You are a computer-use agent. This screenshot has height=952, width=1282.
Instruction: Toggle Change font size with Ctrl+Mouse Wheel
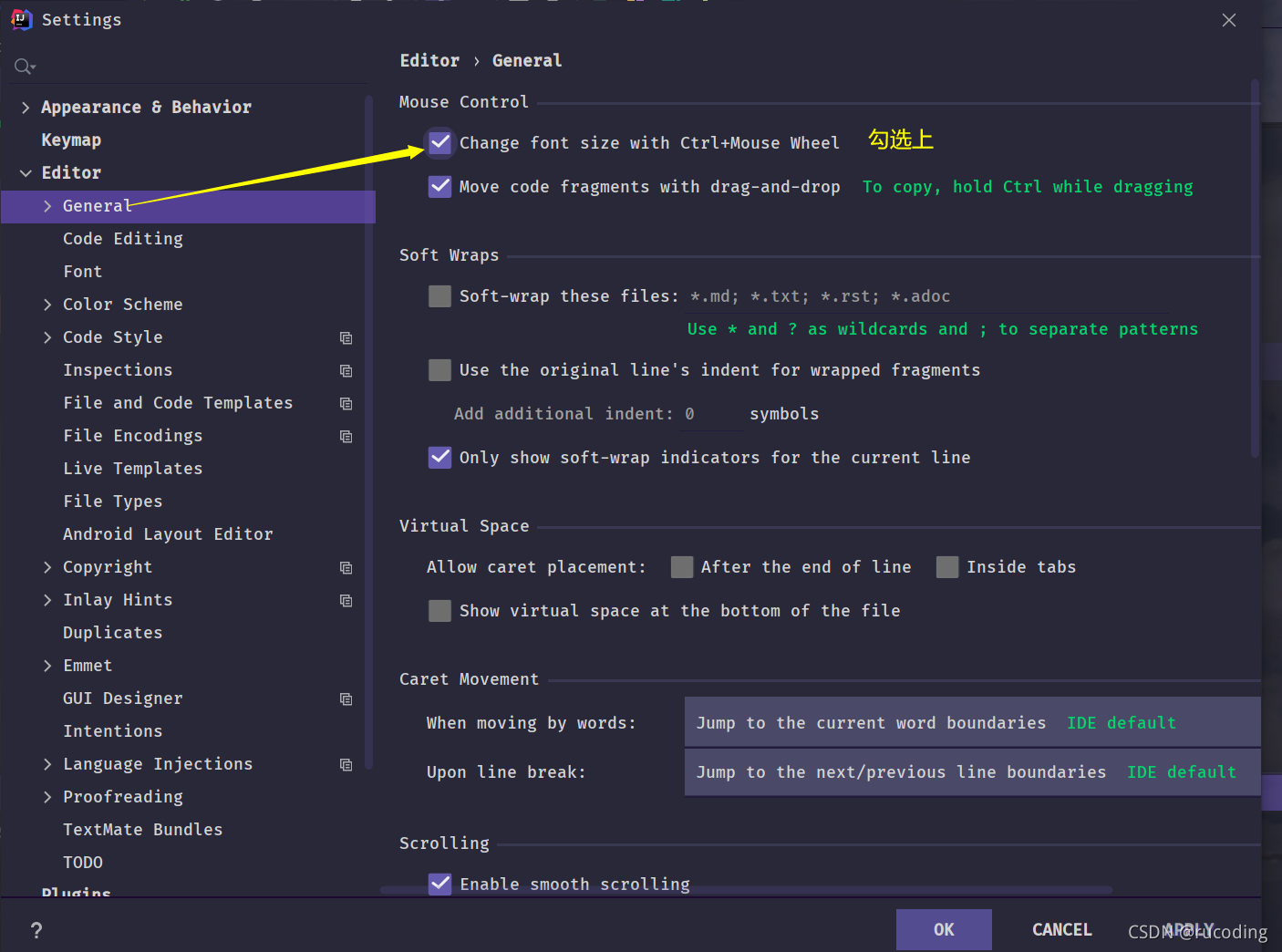pos(440,142)
